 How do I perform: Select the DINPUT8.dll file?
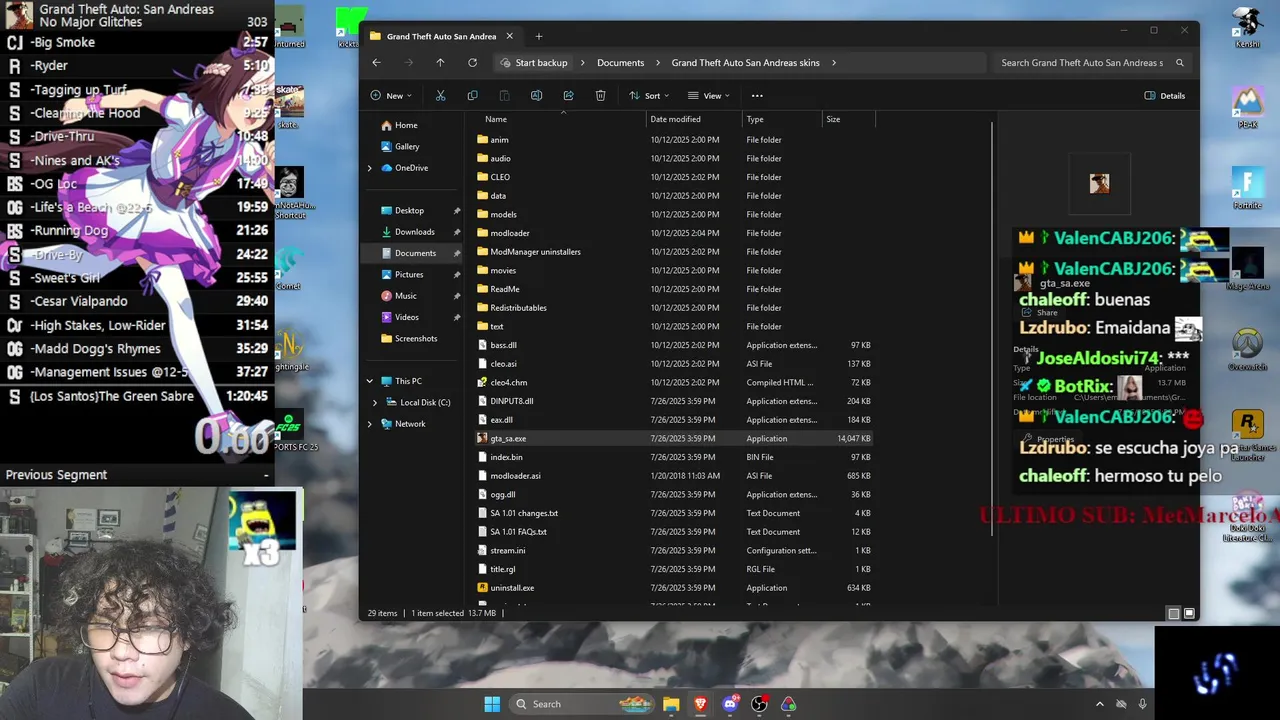pyautogui.click(x=511, y=401)
